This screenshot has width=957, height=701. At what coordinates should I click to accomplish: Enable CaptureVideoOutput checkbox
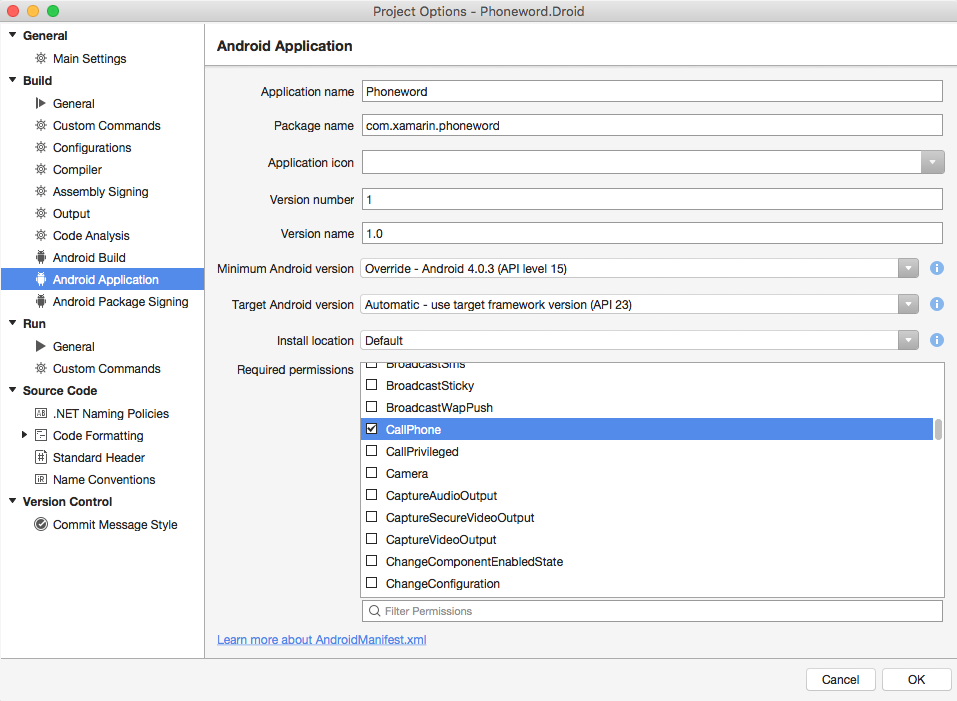371,539
